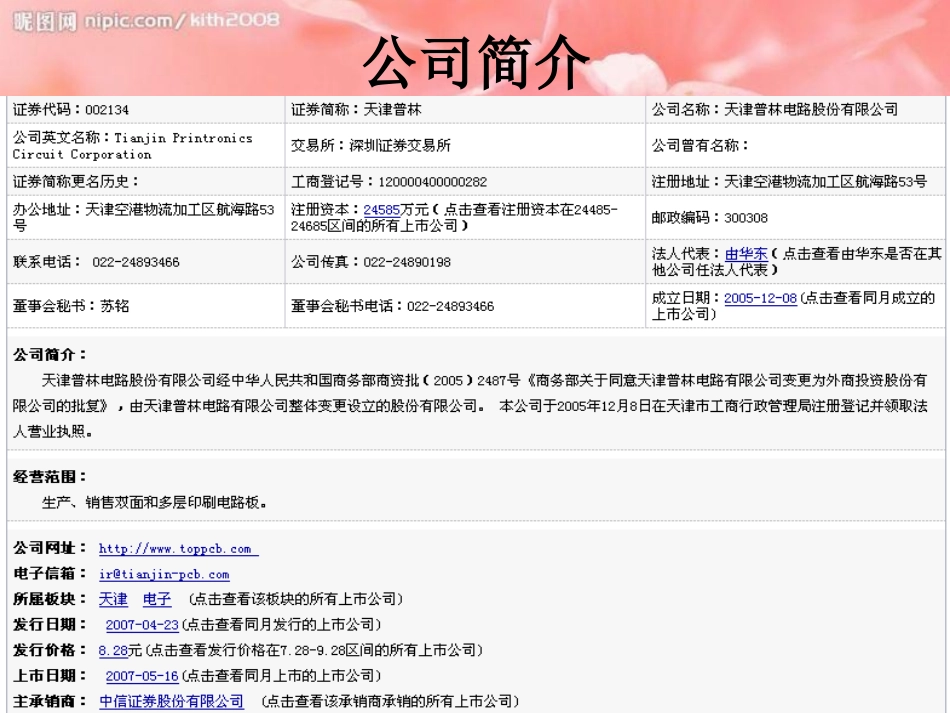Viewport: 950px width, 713px height.
Task: Click registration number 120000400000282
Action: 432,182
